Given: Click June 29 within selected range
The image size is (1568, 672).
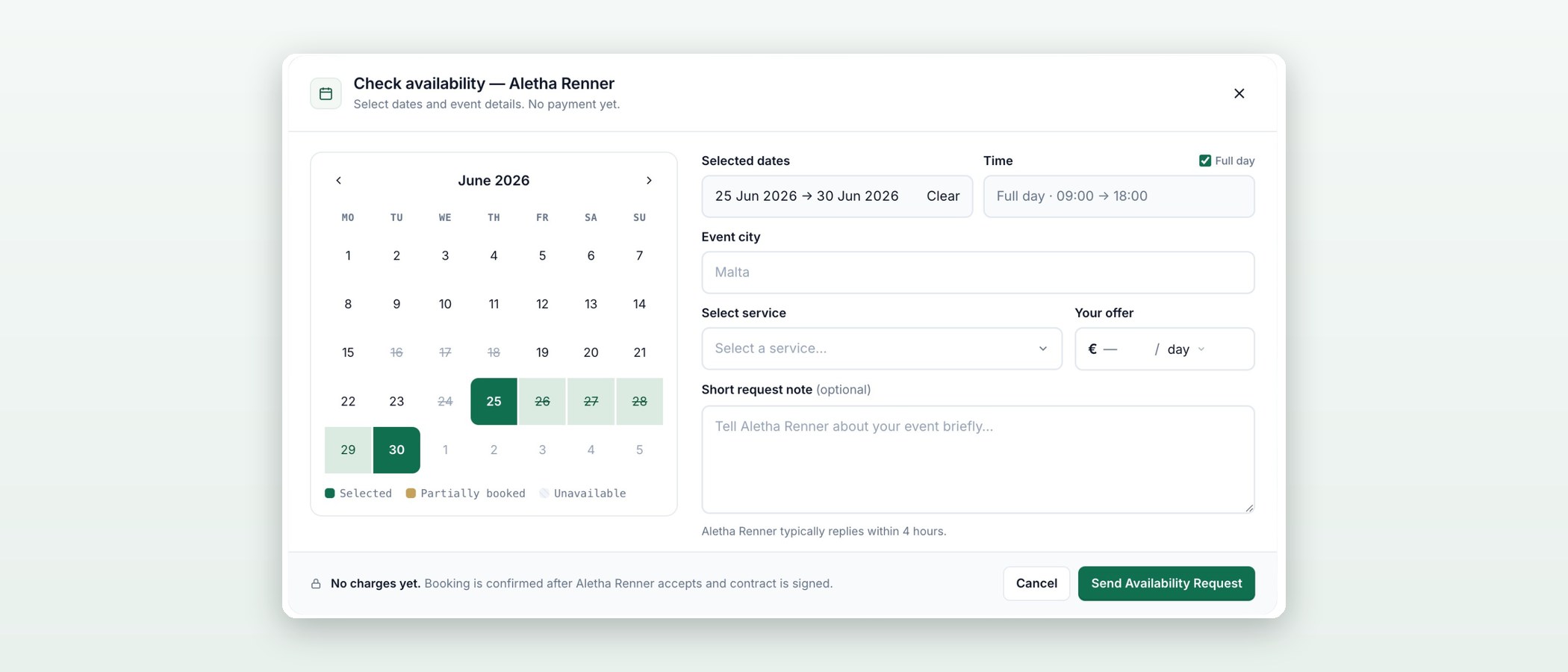Looking at the screenshot, I should click(x=348, y=449).
